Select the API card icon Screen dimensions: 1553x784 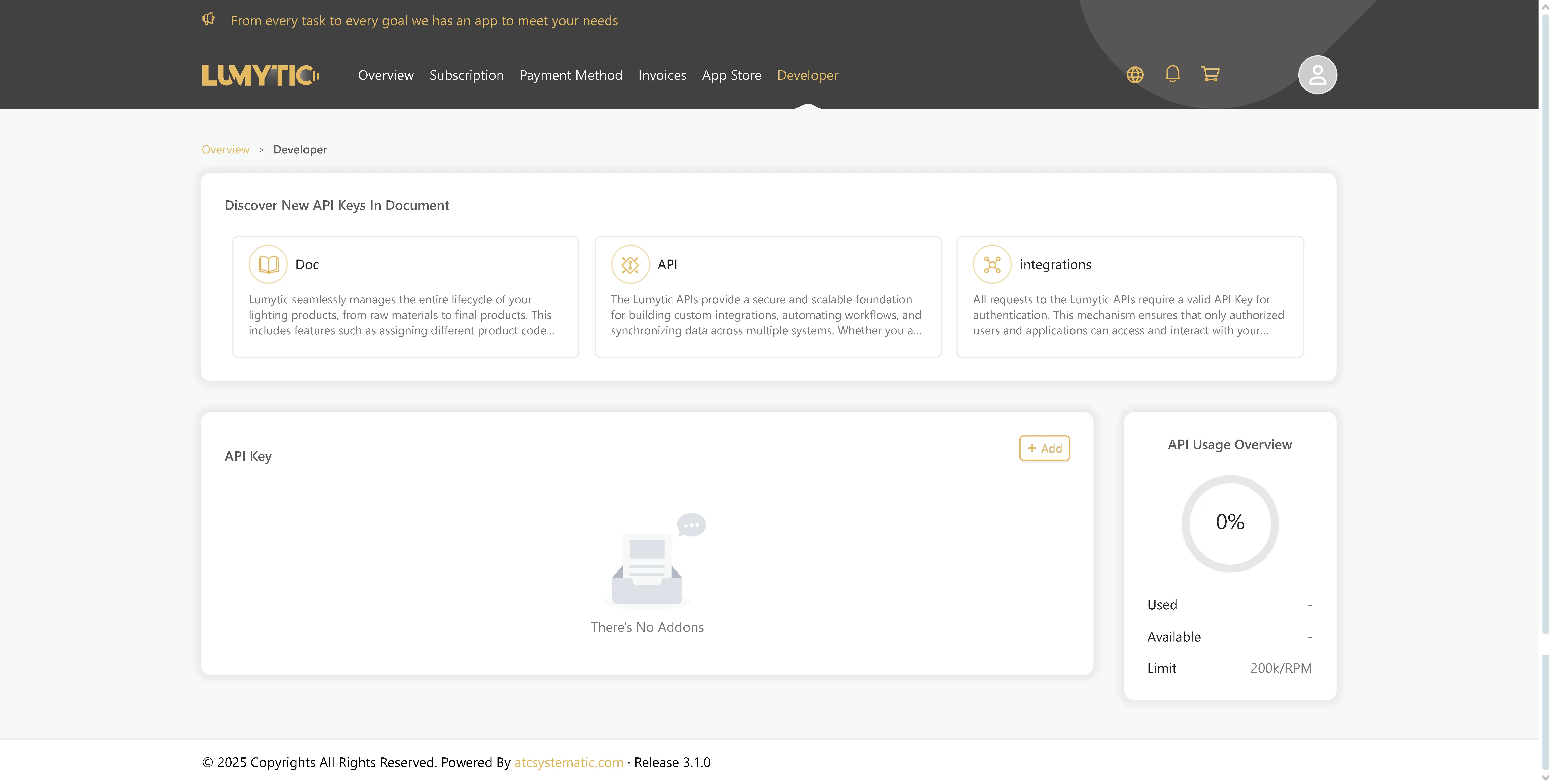tap(630, 264)
